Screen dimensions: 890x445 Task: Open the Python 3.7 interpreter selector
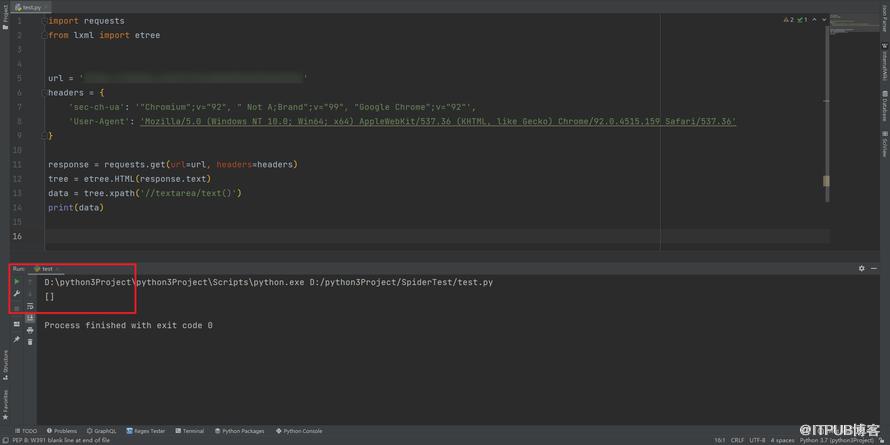[837, 440]
